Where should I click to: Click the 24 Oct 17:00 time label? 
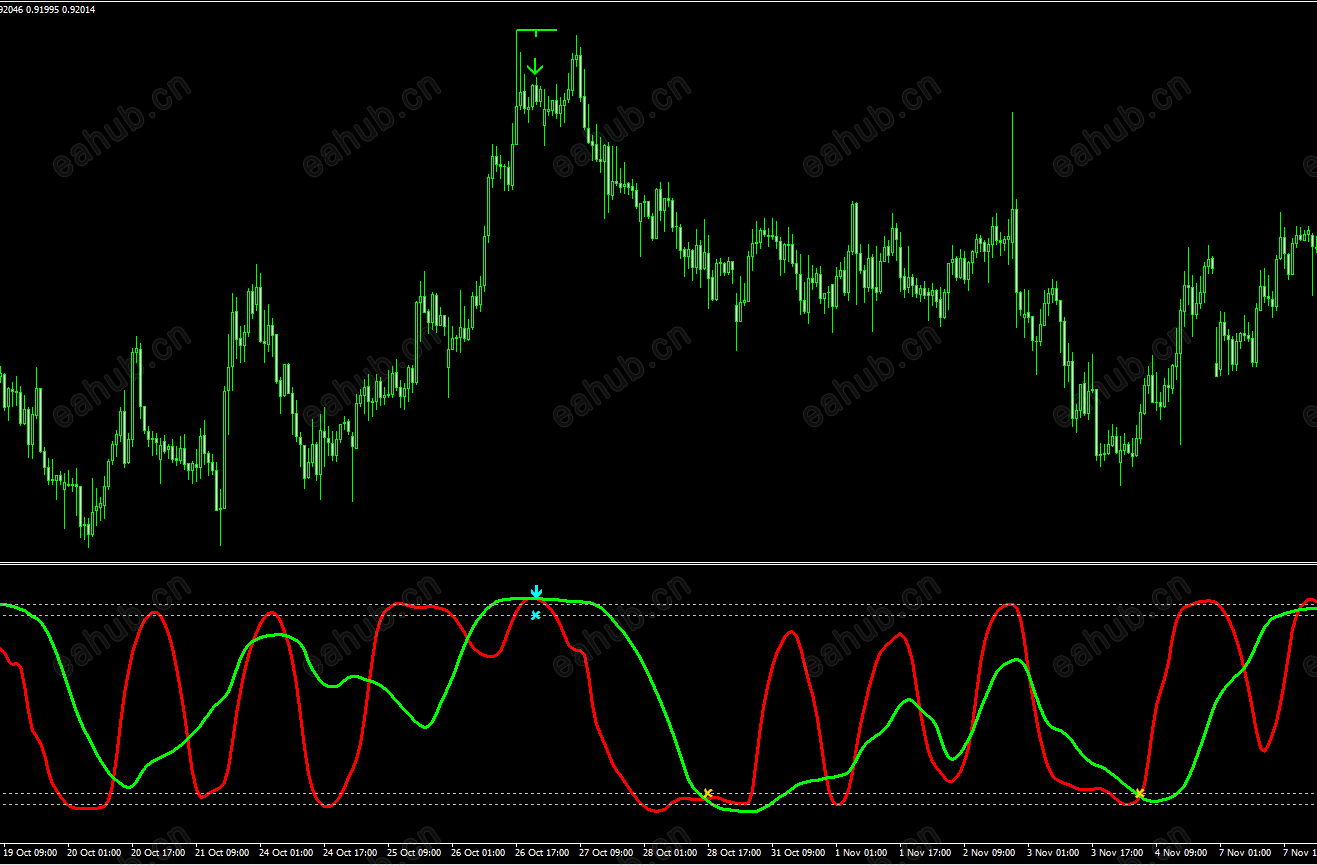tap(350, 853)
